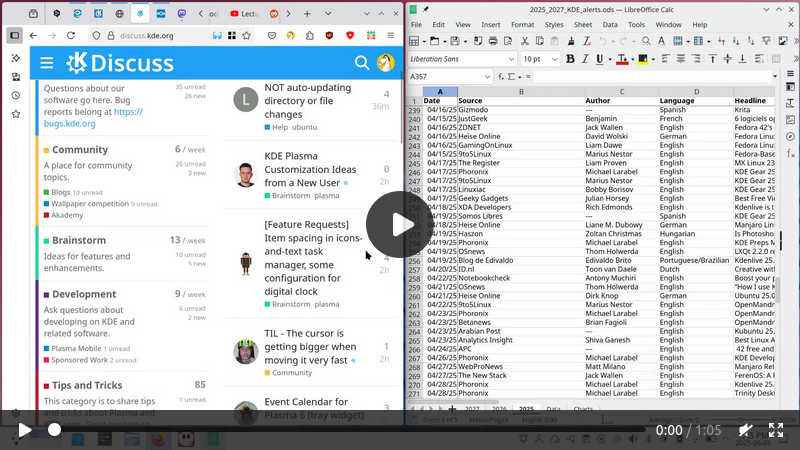Open the Format menu in Calc
The height and width of the screenshot is (450, 800).
click(x=522, y=24)
